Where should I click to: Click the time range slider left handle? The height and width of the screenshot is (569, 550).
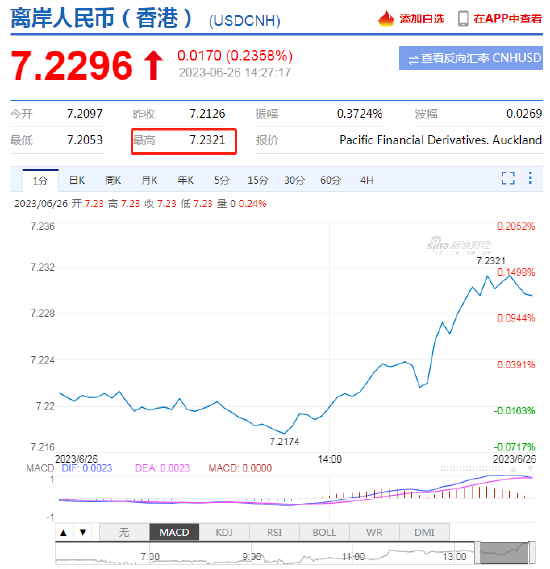click(x=477, y=553)
